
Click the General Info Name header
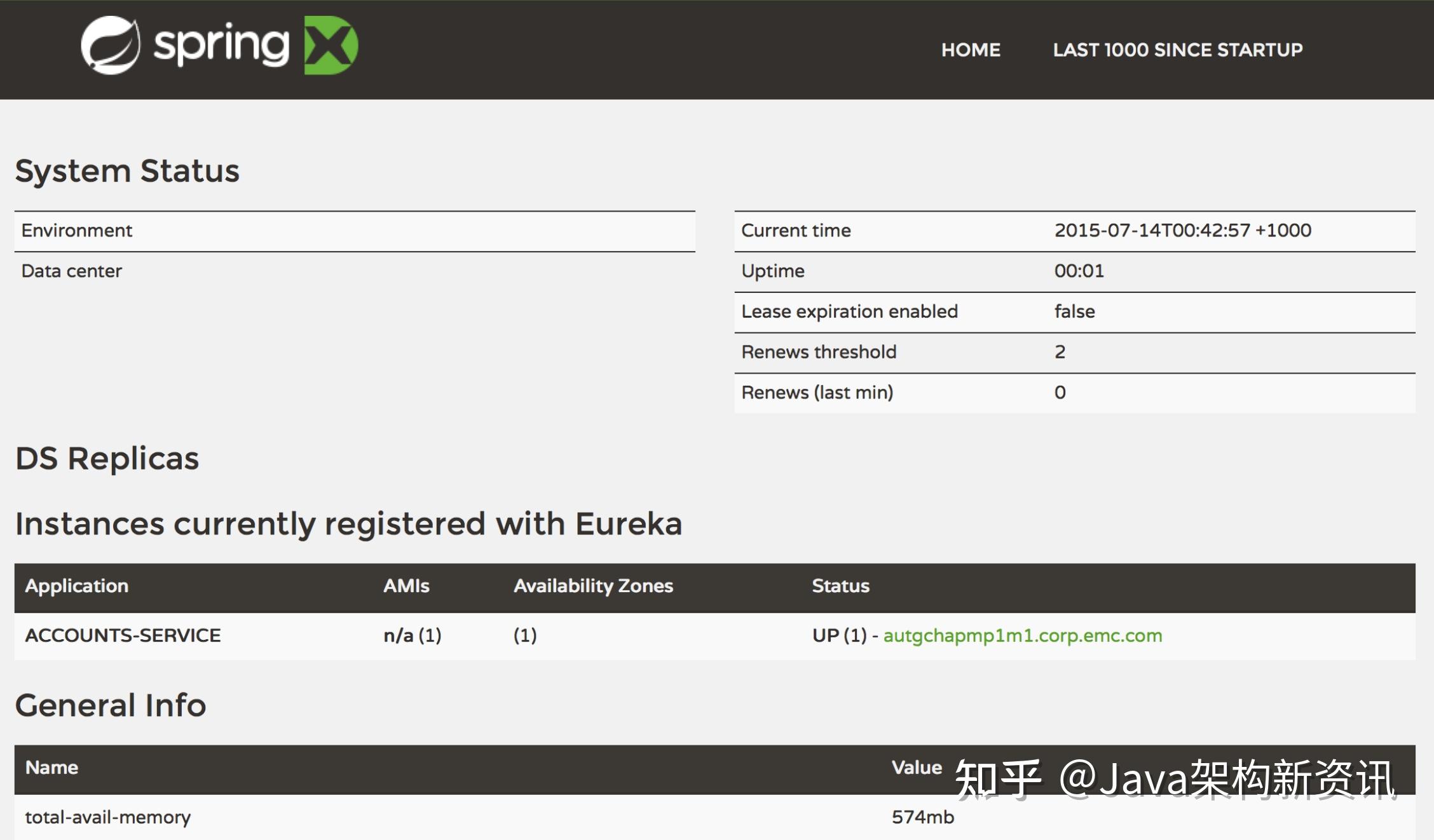51,768
